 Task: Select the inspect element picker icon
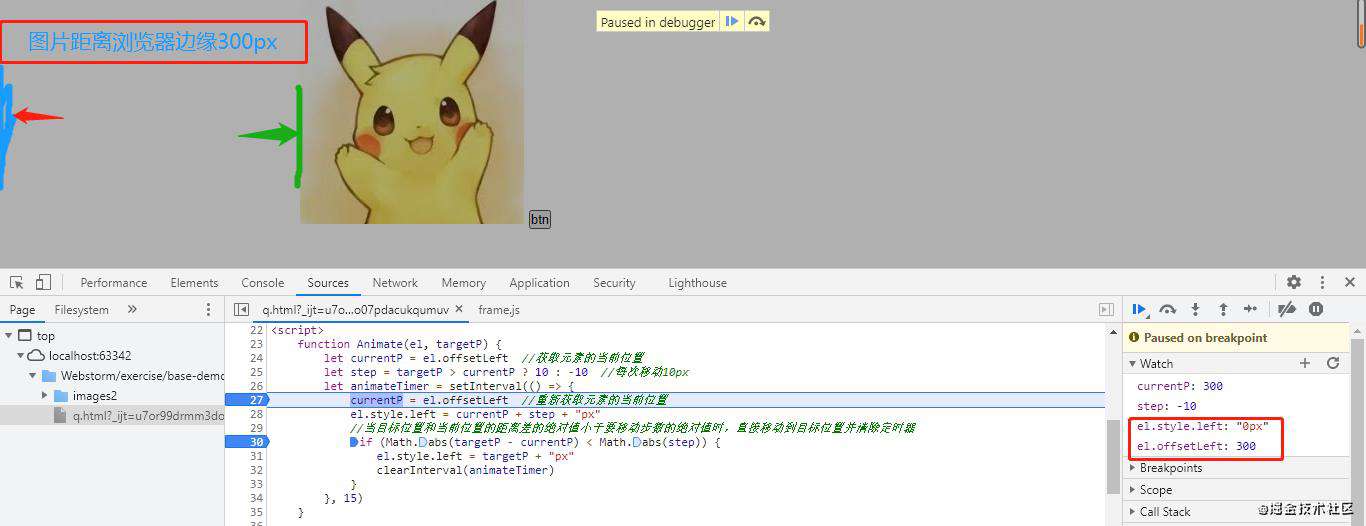click(17, 282)
